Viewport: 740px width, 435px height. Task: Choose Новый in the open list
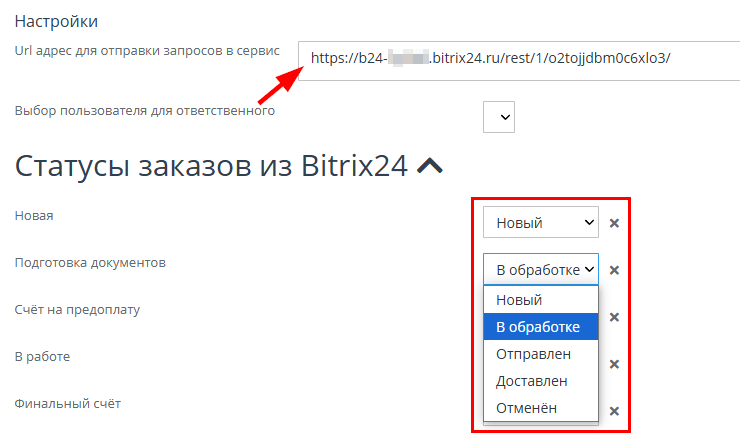click(540, 300)
